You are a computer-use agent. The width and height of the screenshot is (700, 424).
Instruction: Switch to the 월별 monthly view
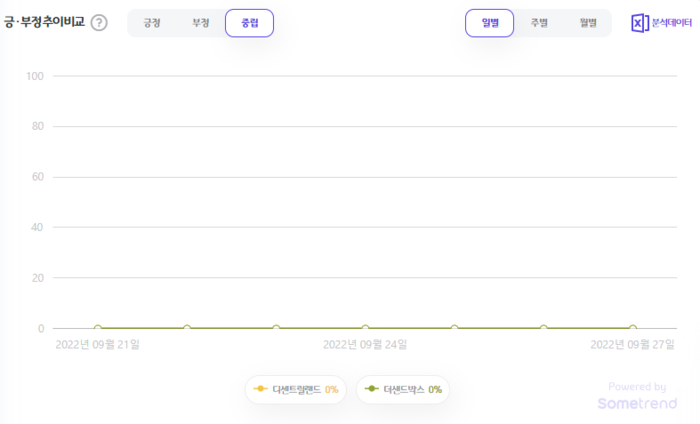coord(587,23)
